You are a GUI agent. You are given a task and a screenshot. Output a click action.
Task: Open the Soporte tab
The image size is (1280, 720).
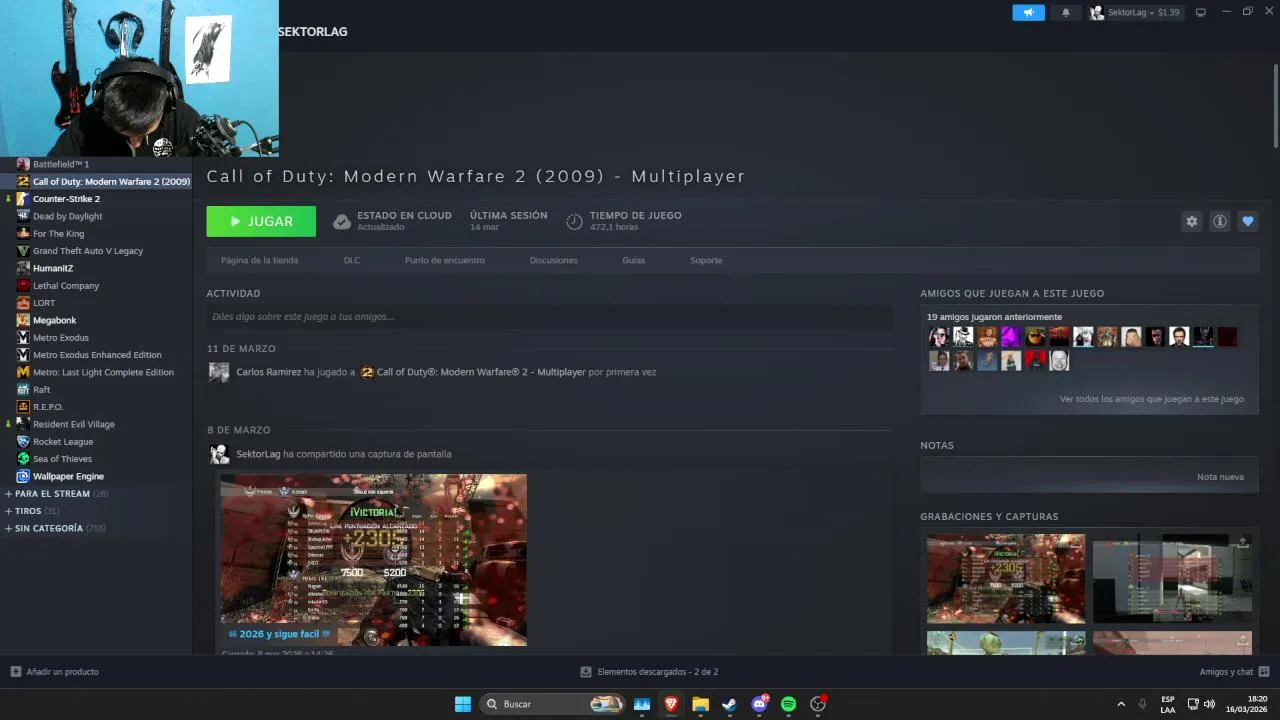pos(706,260)
